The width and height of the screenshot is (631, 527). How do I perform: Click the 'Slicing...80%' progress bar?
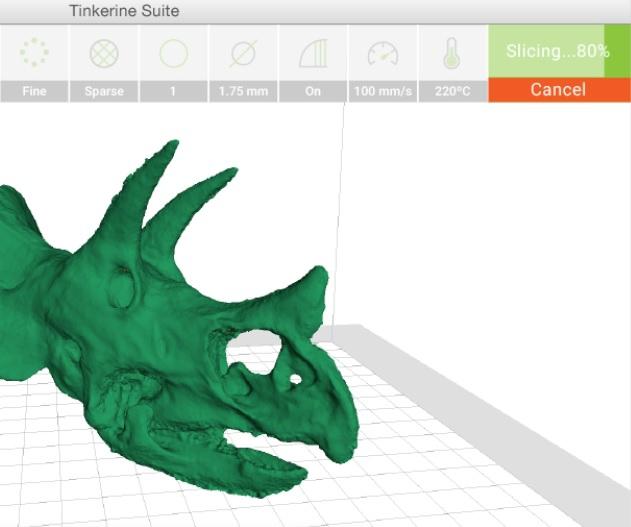point(557,51)
